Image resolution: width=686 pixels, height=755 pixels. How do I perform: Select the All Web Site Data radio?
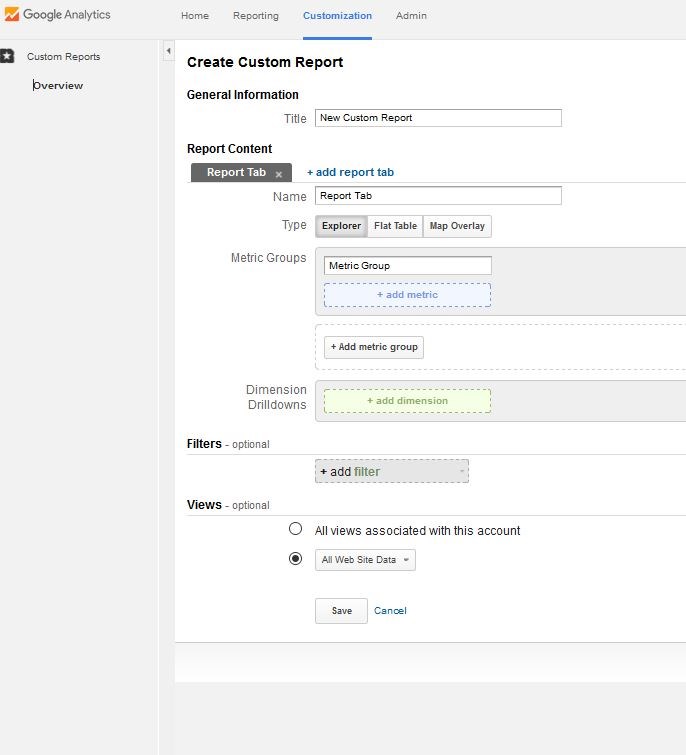[x=295, y=559]
